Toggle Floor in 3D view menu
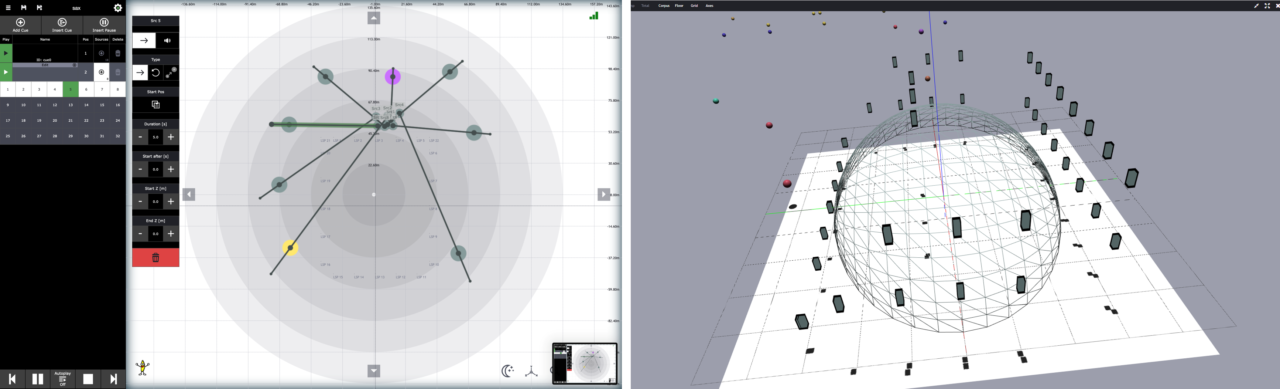This screenshot has height=389, width=1280. click(x=679, y=6)
